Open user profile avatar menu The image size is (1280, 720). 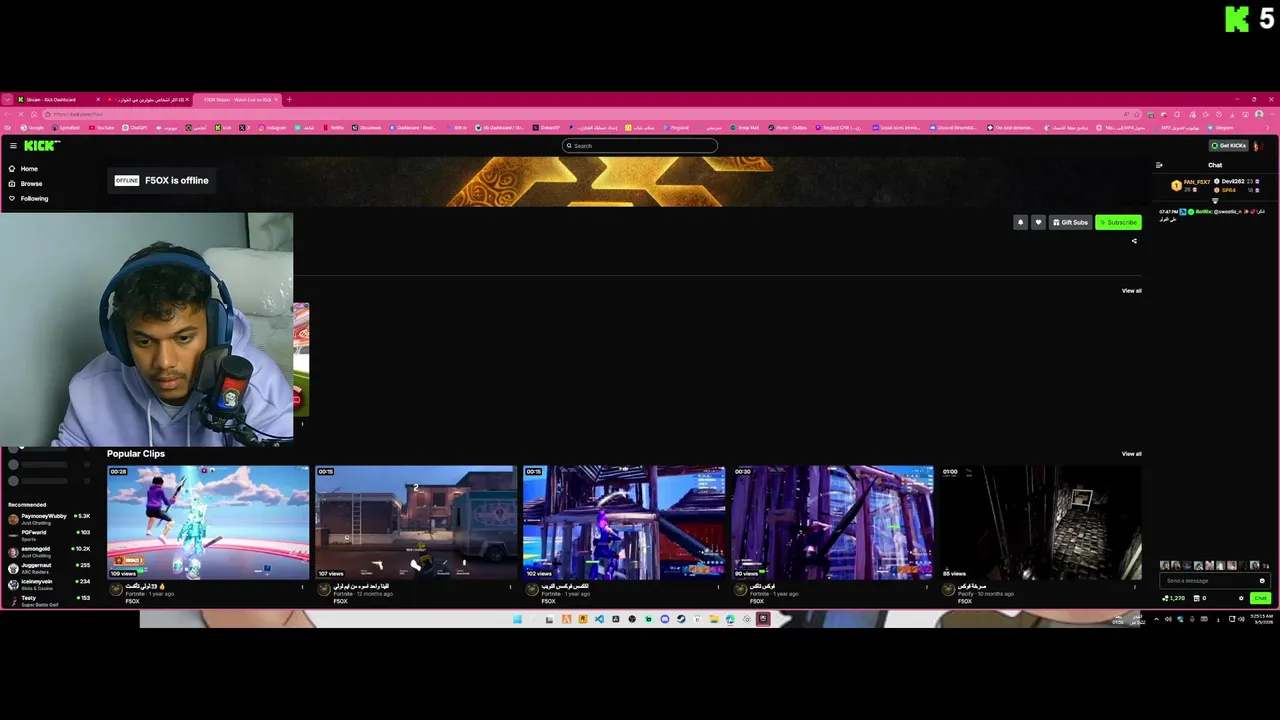tap(1258, 146)
